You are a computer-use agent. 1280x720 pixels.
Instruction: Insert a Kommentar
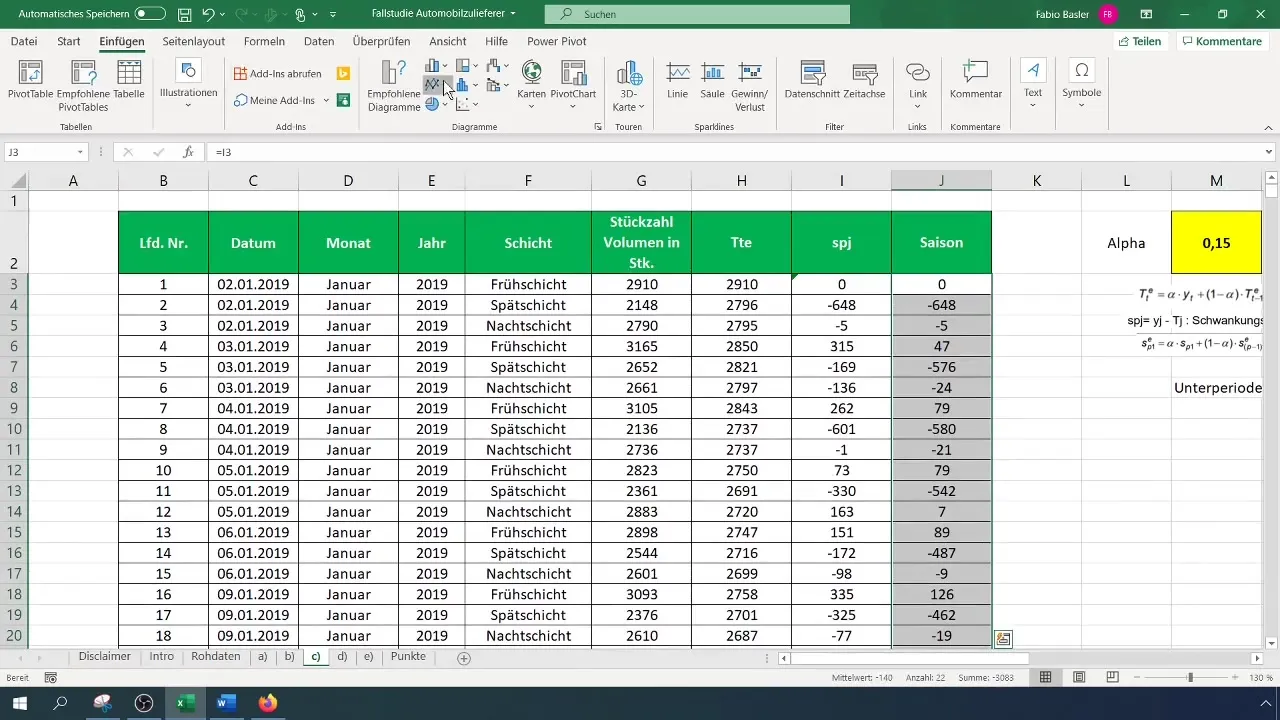[x=976, y=80]
